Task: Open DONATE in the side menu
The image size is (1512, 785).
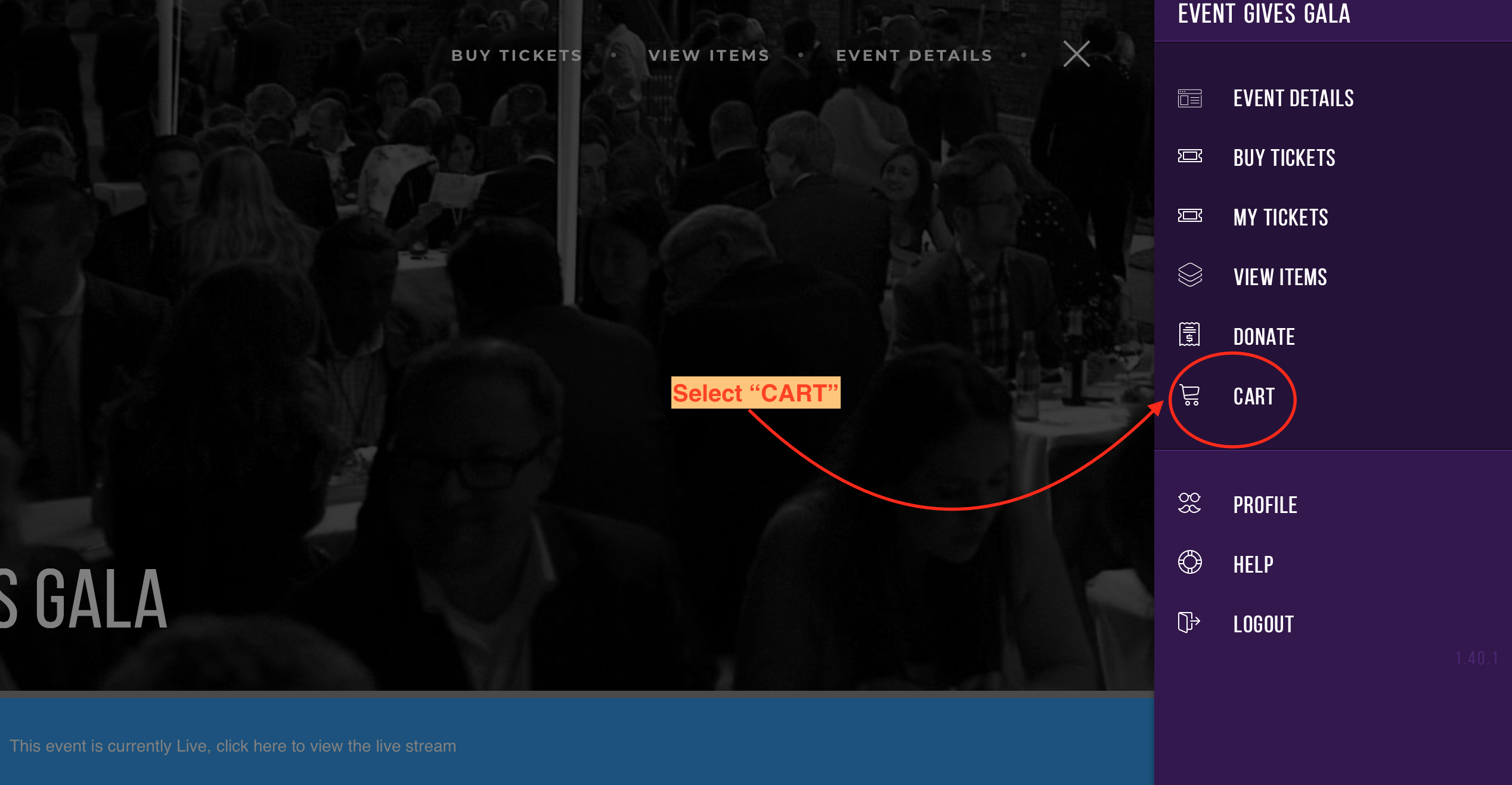Action: pos(1264,337)
